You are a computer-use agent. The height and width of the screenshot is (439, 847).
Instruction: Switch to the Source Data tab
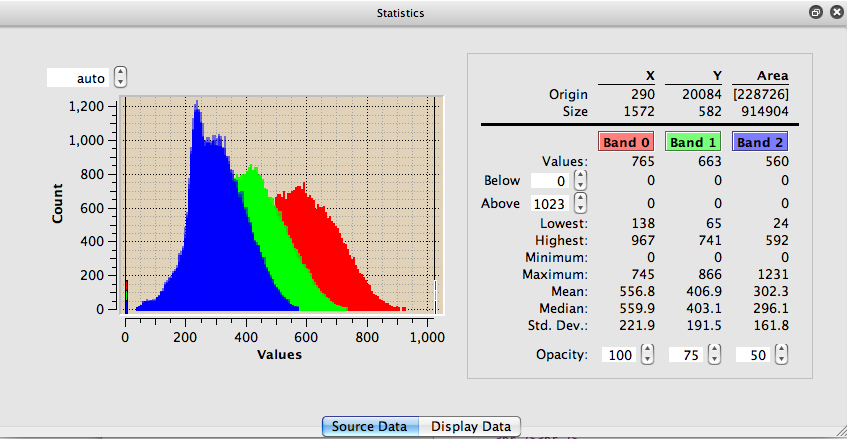click(x=370, y=426)
